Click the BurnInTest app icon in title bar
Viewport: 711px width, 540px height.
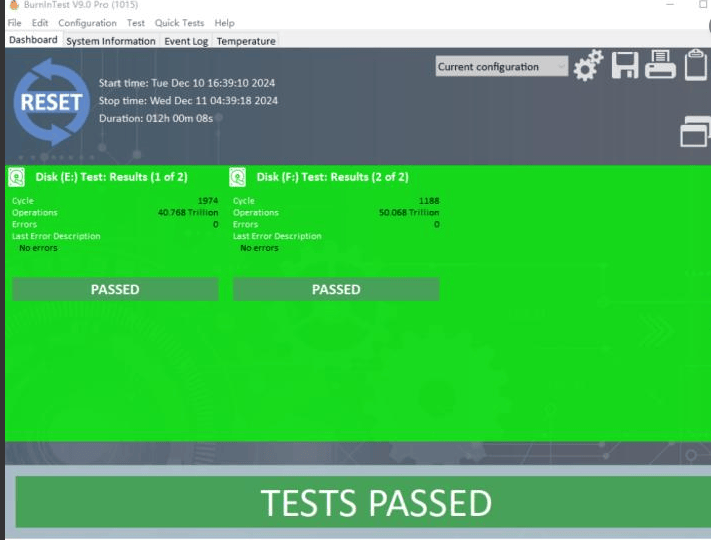13,6
